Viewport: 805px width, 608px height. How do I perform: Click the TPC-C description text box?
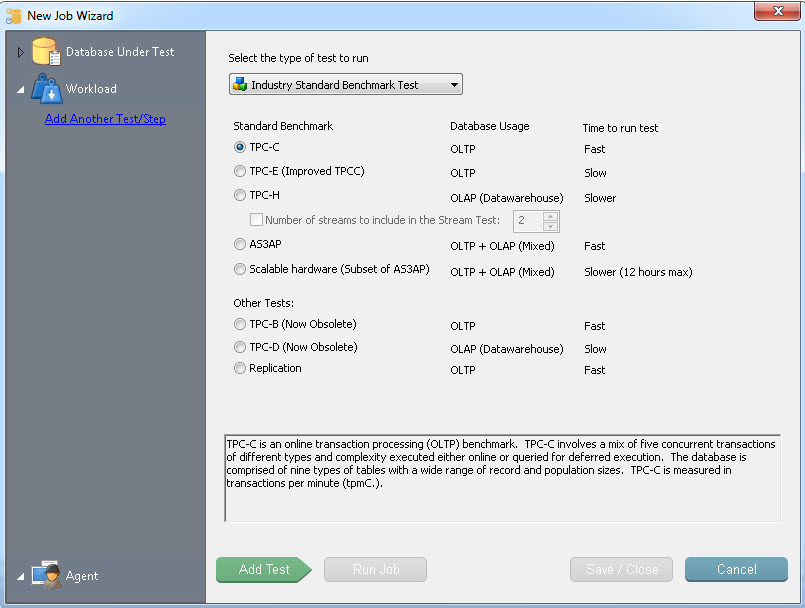coord(502,478)
